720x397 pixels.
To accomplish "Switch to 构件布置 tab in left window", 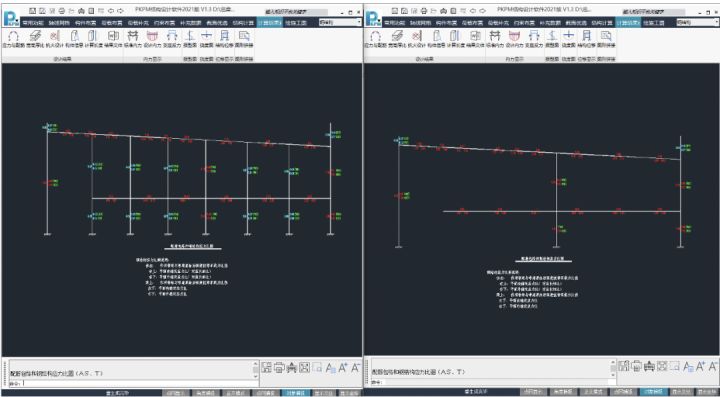I will (x=85, y=22).
